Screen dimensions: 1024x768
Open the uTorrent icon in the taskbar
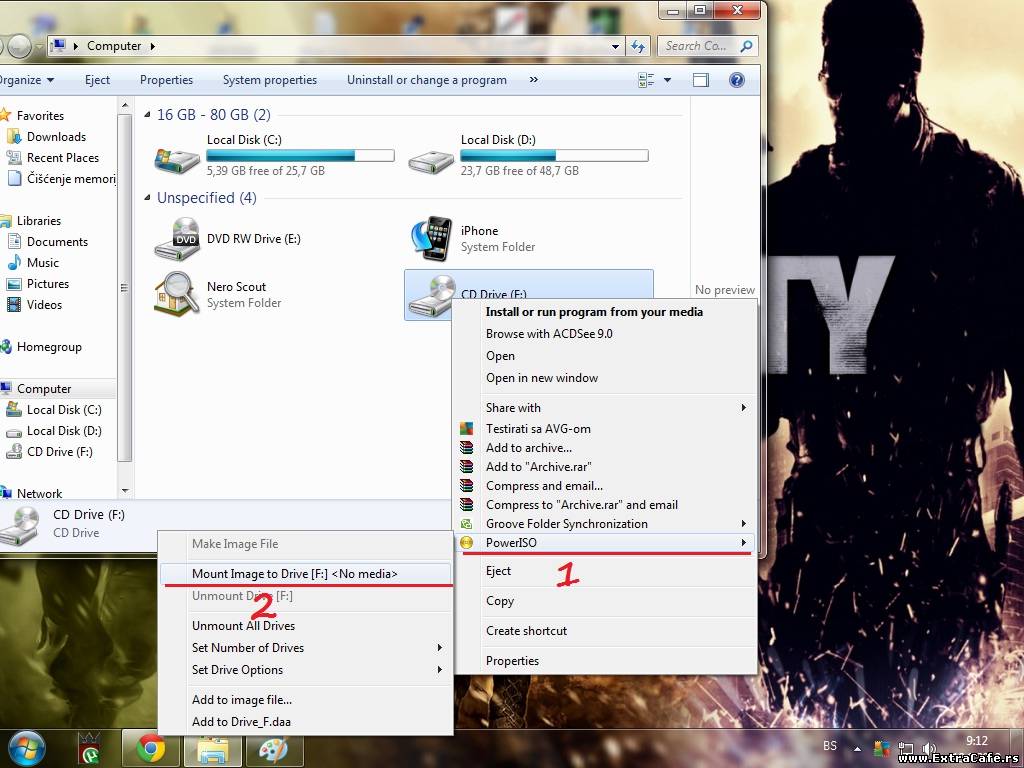click(x=91, y=749)
